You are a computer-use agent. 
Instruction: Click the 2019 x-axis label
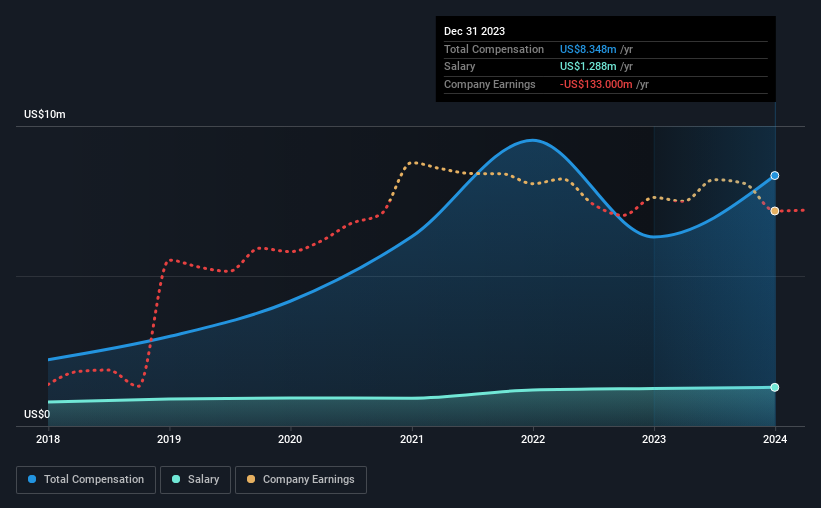coord(169,439)
